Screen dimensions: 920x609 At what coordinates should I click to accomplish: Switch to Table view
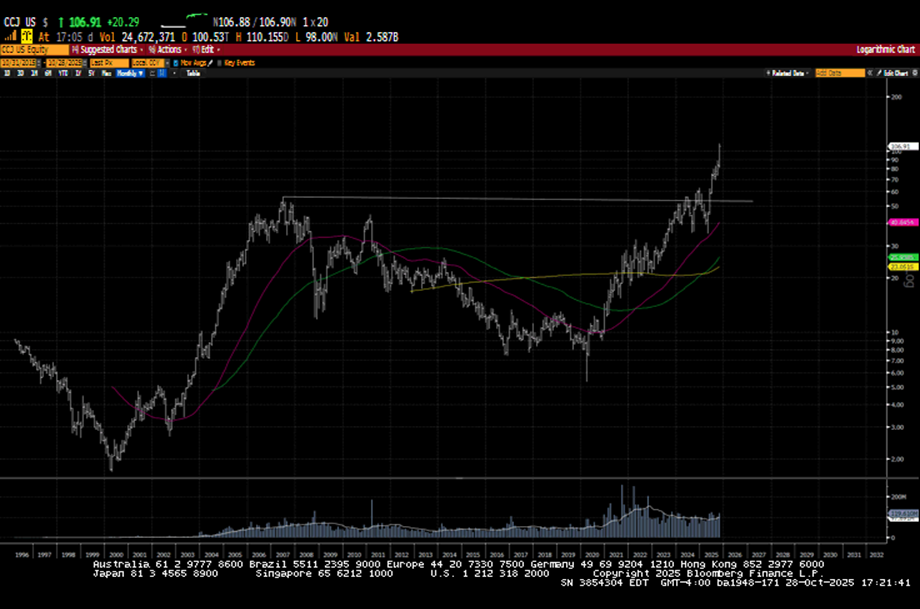point(192,73)
